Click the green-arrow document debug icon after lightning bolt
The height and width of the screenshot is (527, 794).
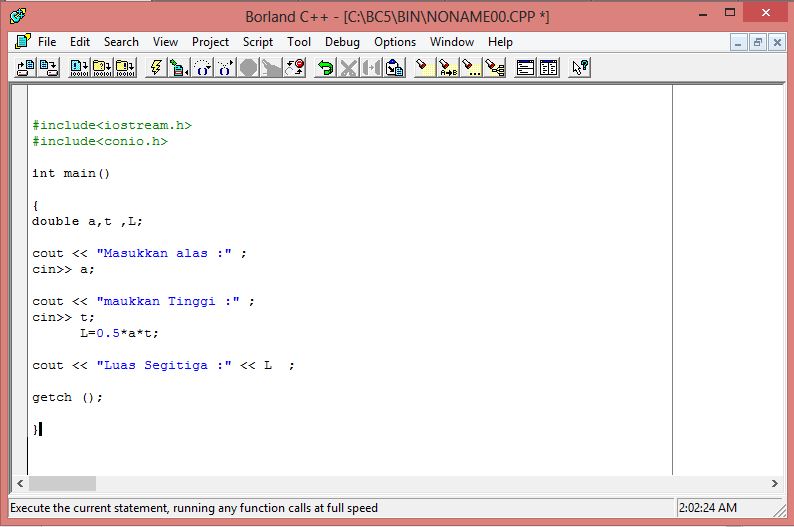point(179,67)
